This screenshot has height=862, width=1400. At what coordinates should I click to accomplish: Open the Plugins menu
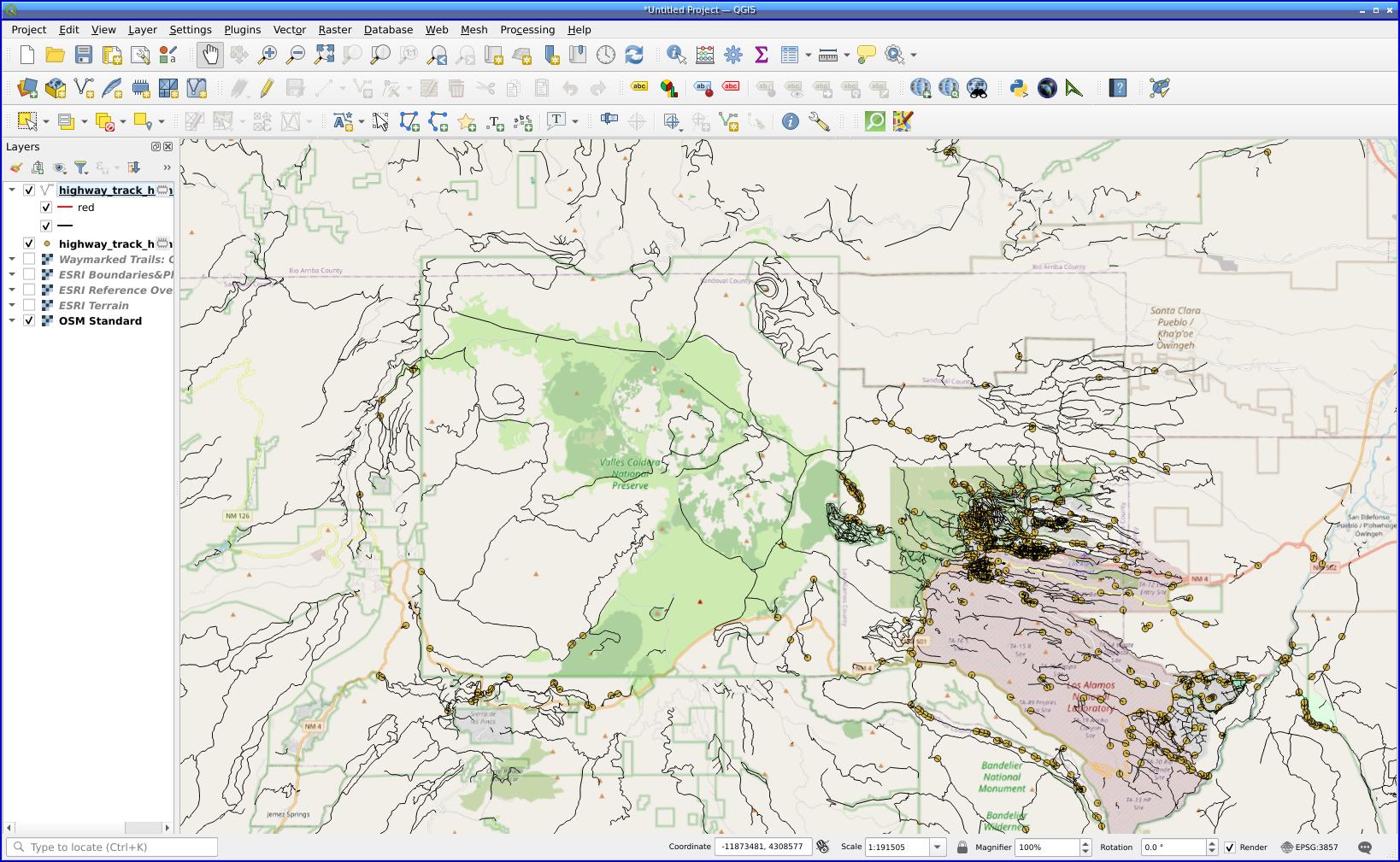[x=243, y=29]
